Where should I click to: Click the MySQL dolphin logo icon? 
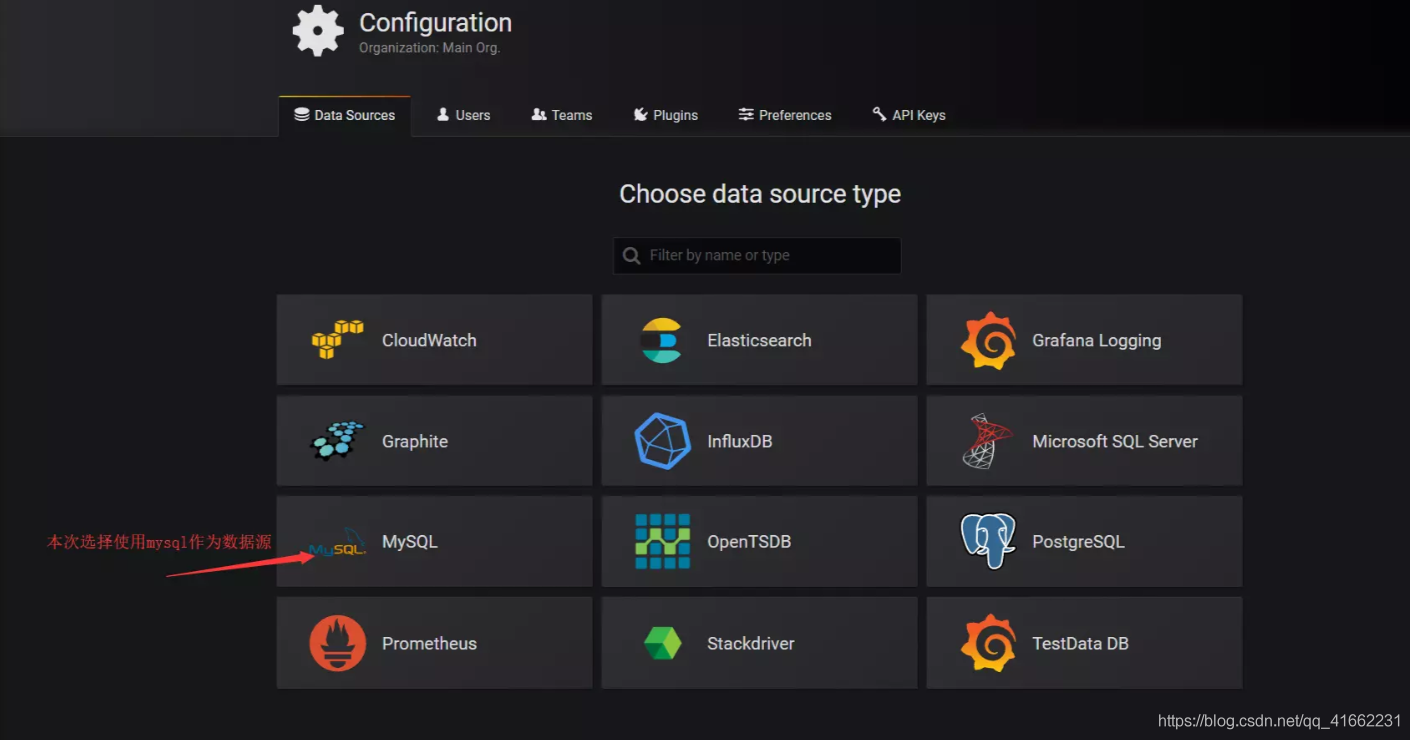click(x=337, y=543)
